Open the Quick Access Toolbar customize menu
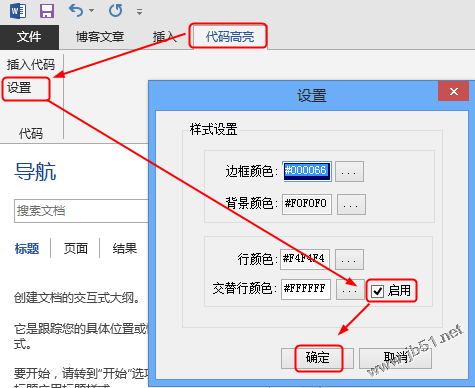Image resolution: width=475 pixels, height=388 pixels. pos(139,12)
